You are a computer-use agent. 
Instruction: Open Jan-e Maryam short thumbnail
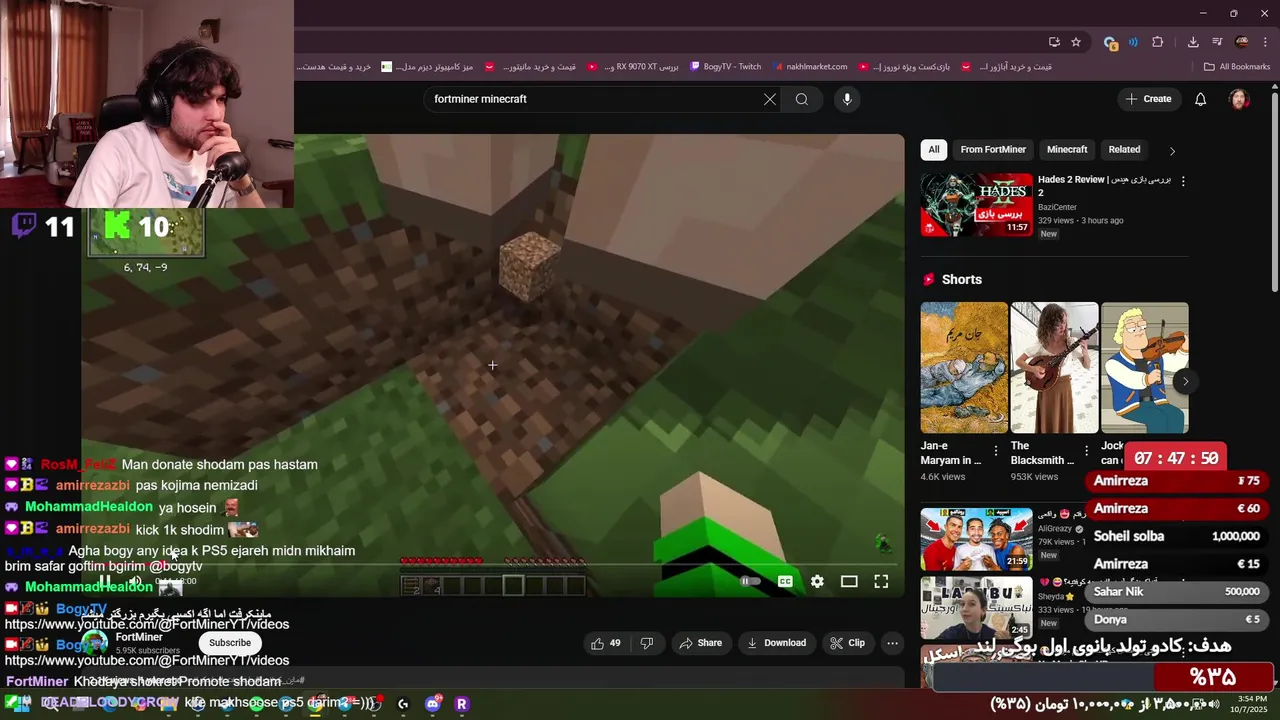(x=964, y=367)
